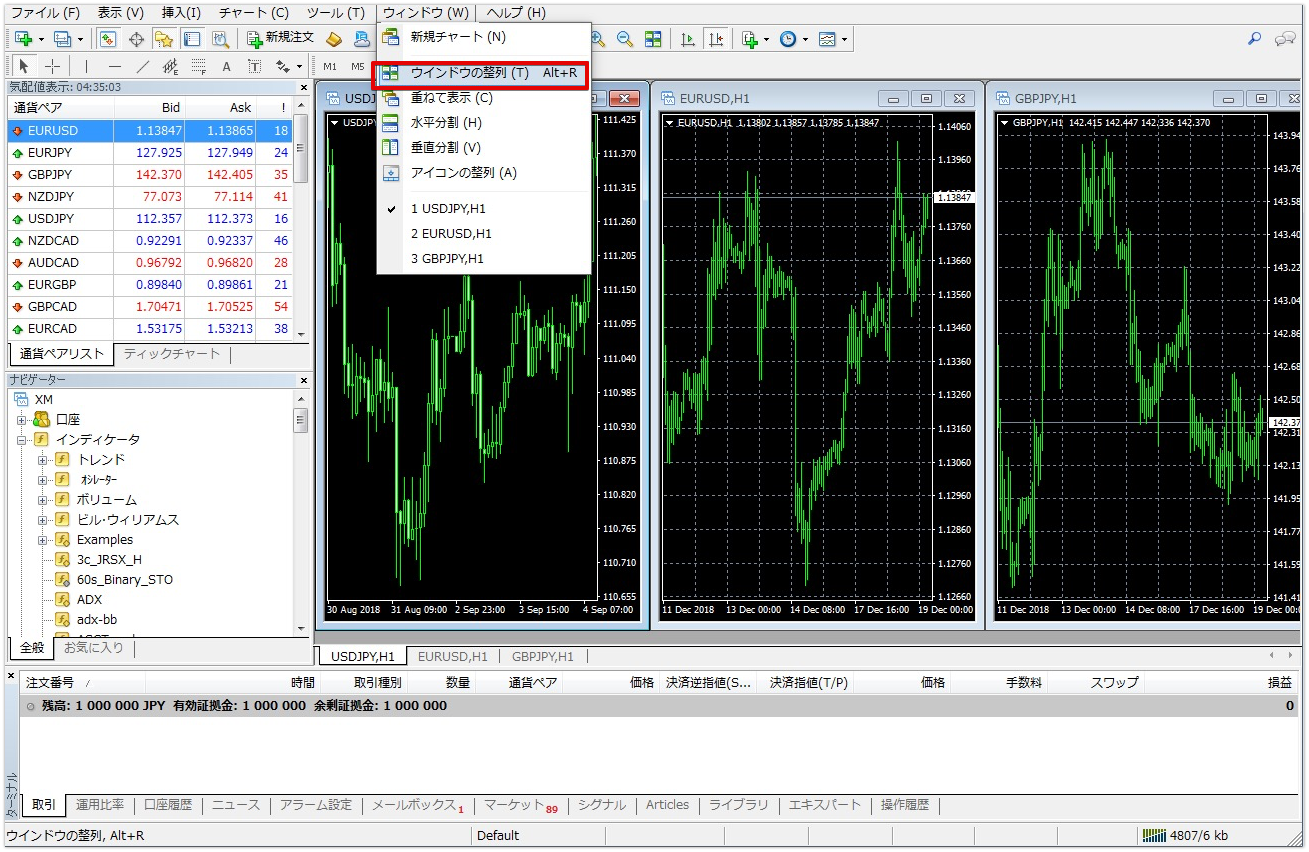Click the zoom in icon
1309x852 pixels.
[596, 39]
